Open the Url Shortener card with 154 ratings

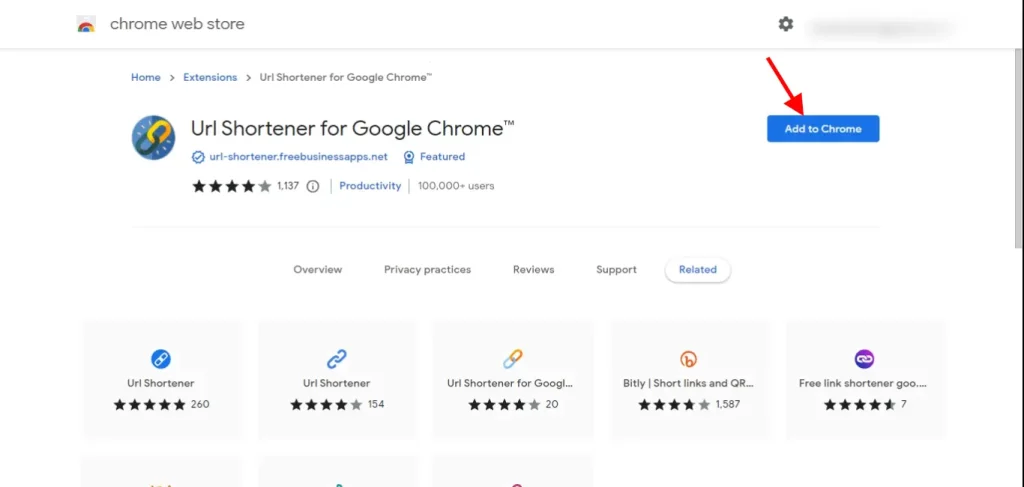pos(336,379)
